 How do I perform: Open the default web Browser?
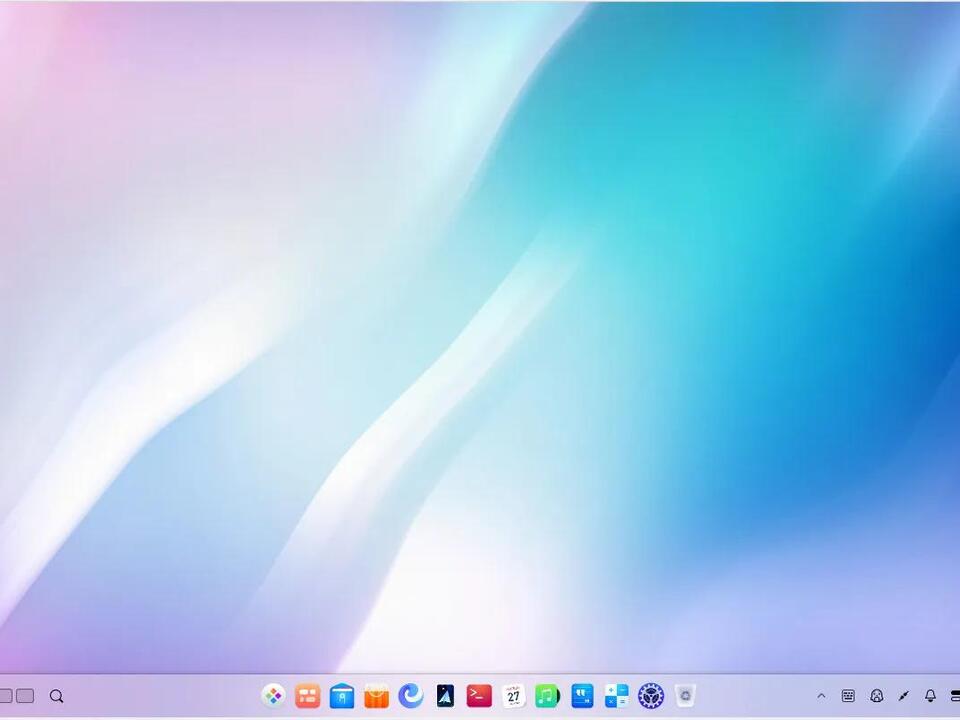[x=410, y=696]
